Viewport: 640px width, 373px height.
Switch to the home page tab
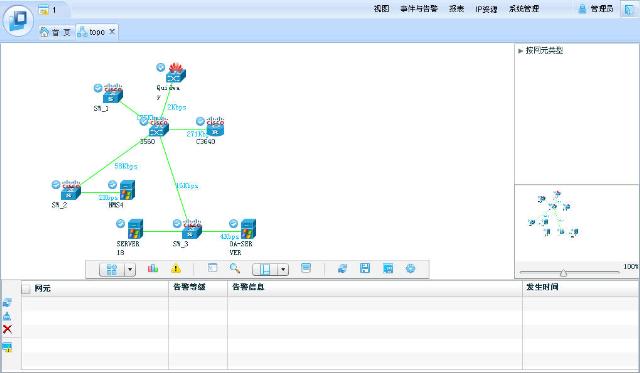56,32
